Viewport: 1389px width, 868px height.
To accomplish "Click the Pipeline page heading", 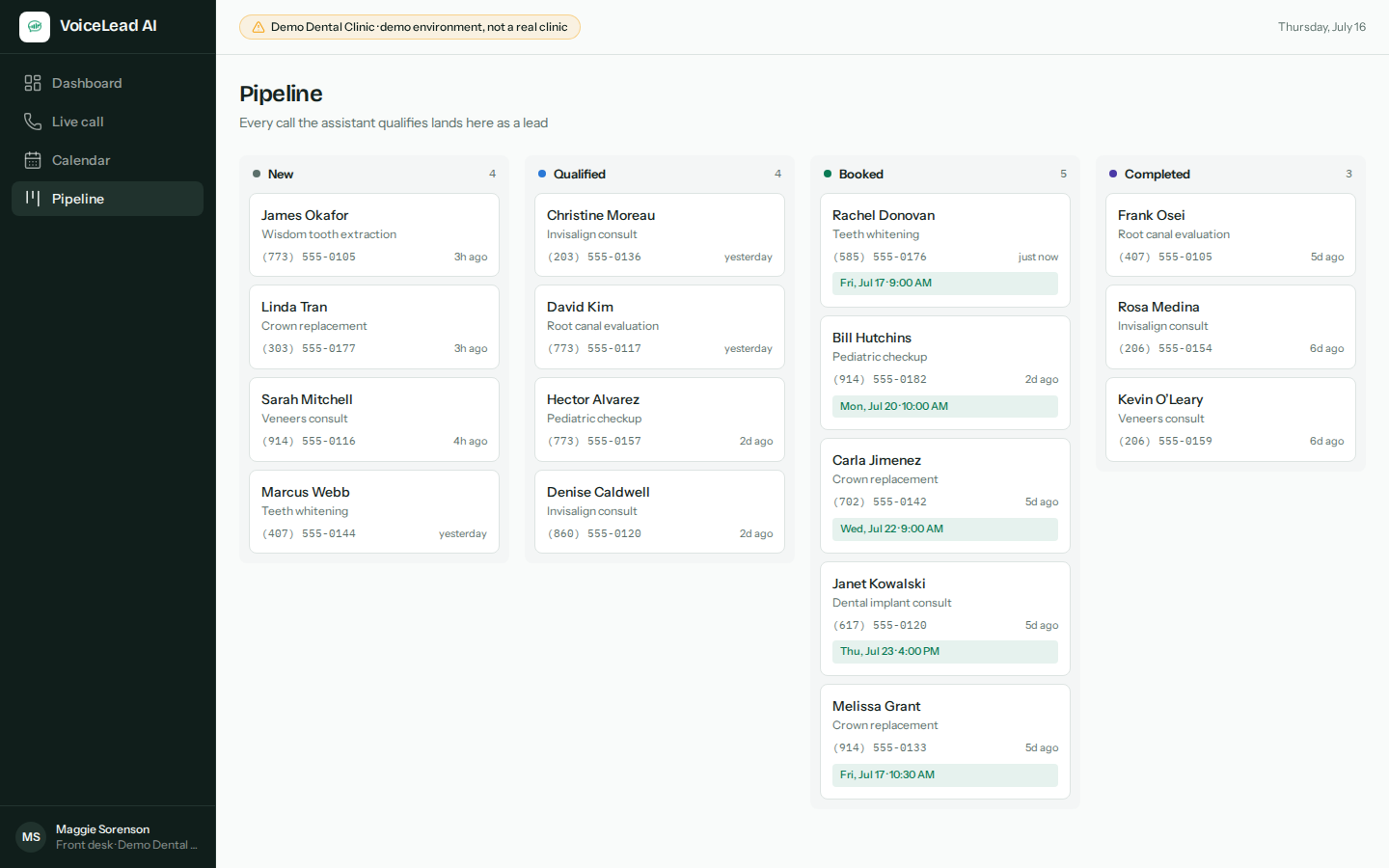I will 281,94.
